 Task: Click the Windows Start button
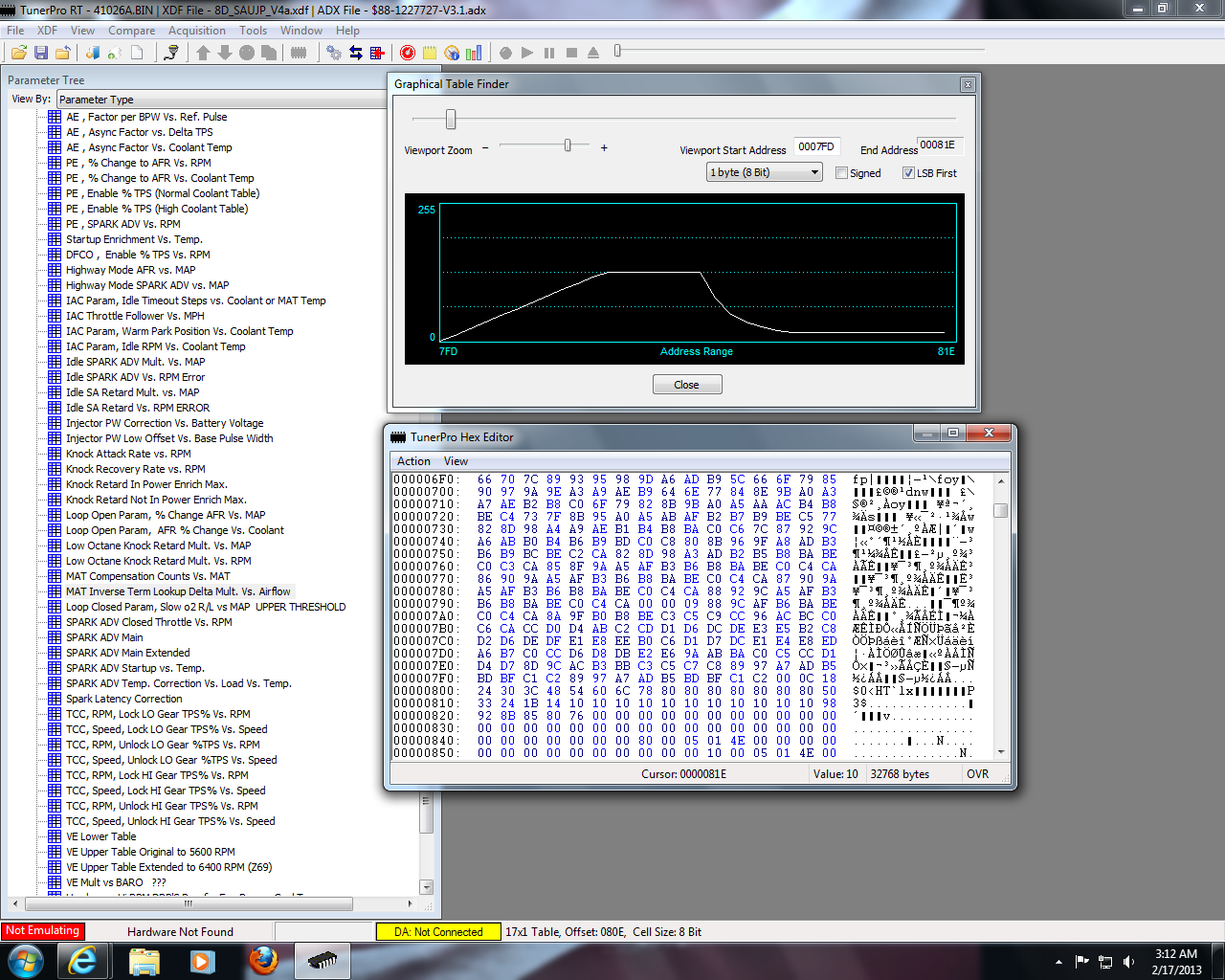pyautogui.click(x=25, y=961)
